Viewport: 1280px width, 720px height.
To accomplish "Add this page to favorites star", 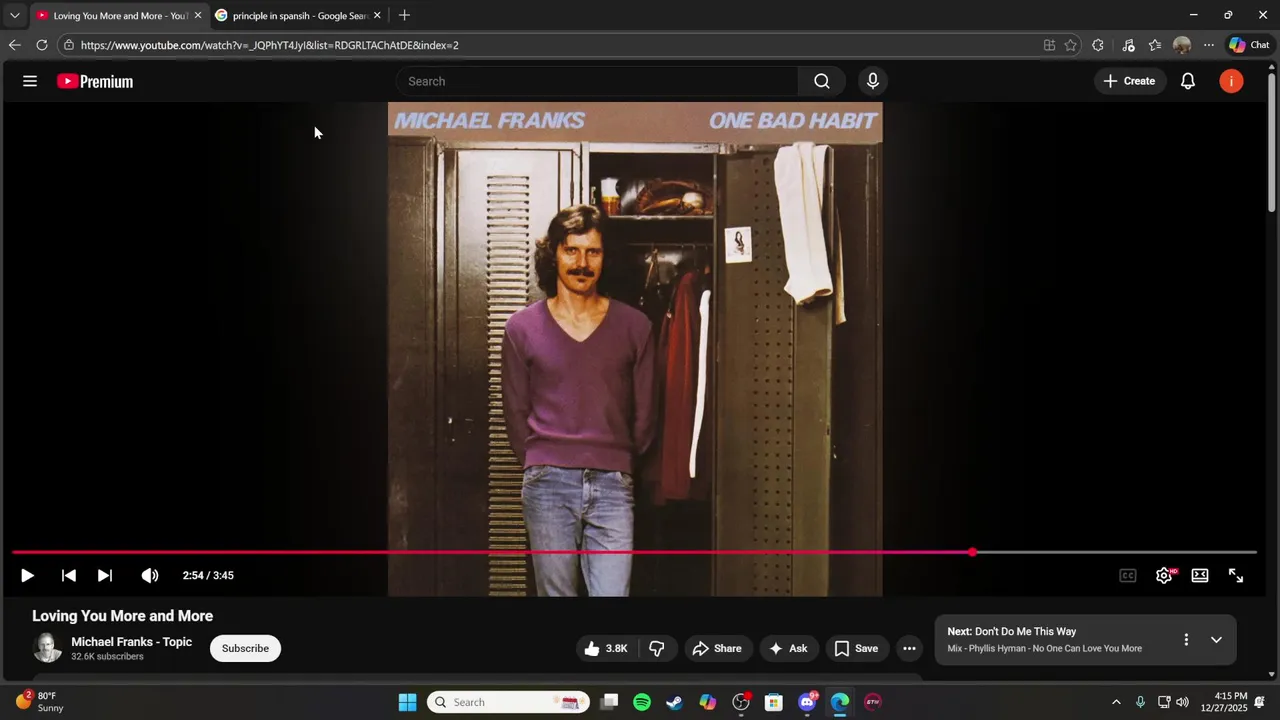I will 1071,45.
